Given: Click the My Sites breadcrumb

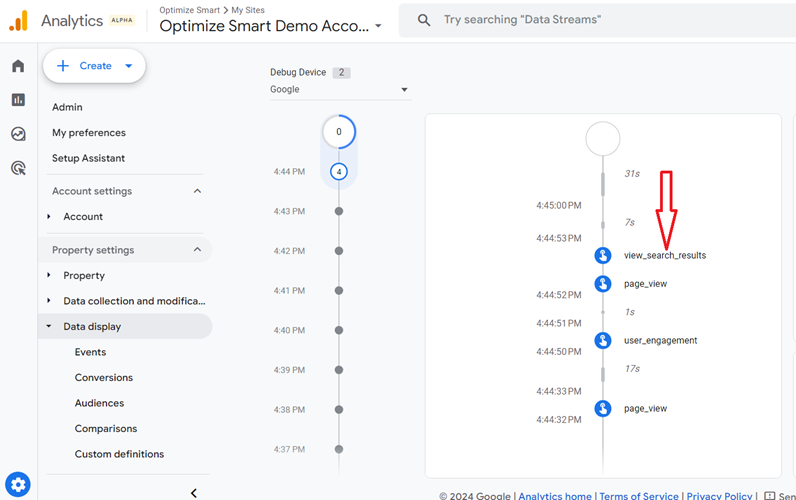Looking at the screenshot, I should (248, 10).
